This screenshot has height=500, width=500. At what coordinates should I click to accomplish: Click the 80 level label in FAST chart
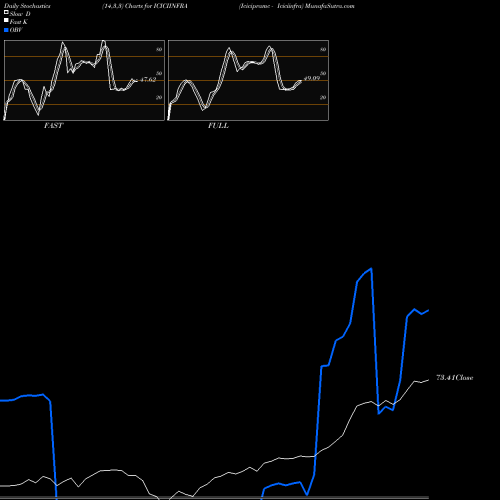click(x=159, y=49)
